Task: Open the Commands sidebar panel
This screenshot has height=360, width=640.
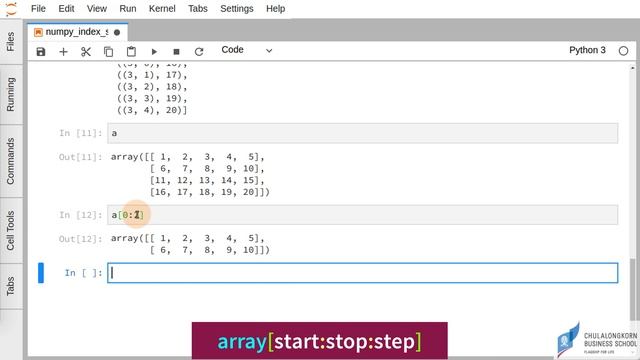Action: coord(11,161)
